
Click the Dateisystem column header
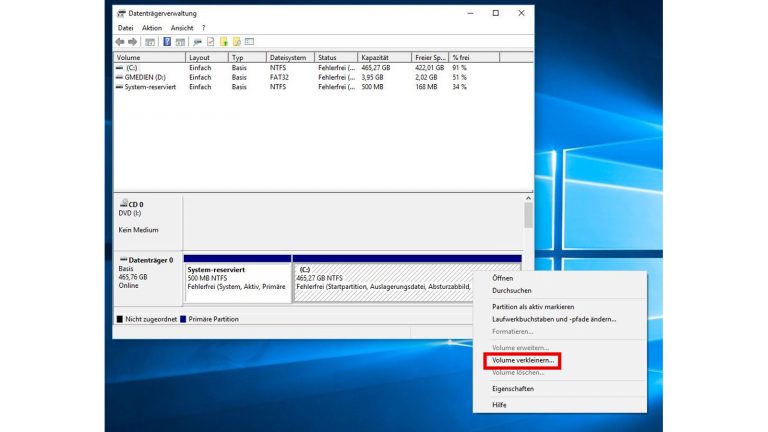[x=290, y=57]
